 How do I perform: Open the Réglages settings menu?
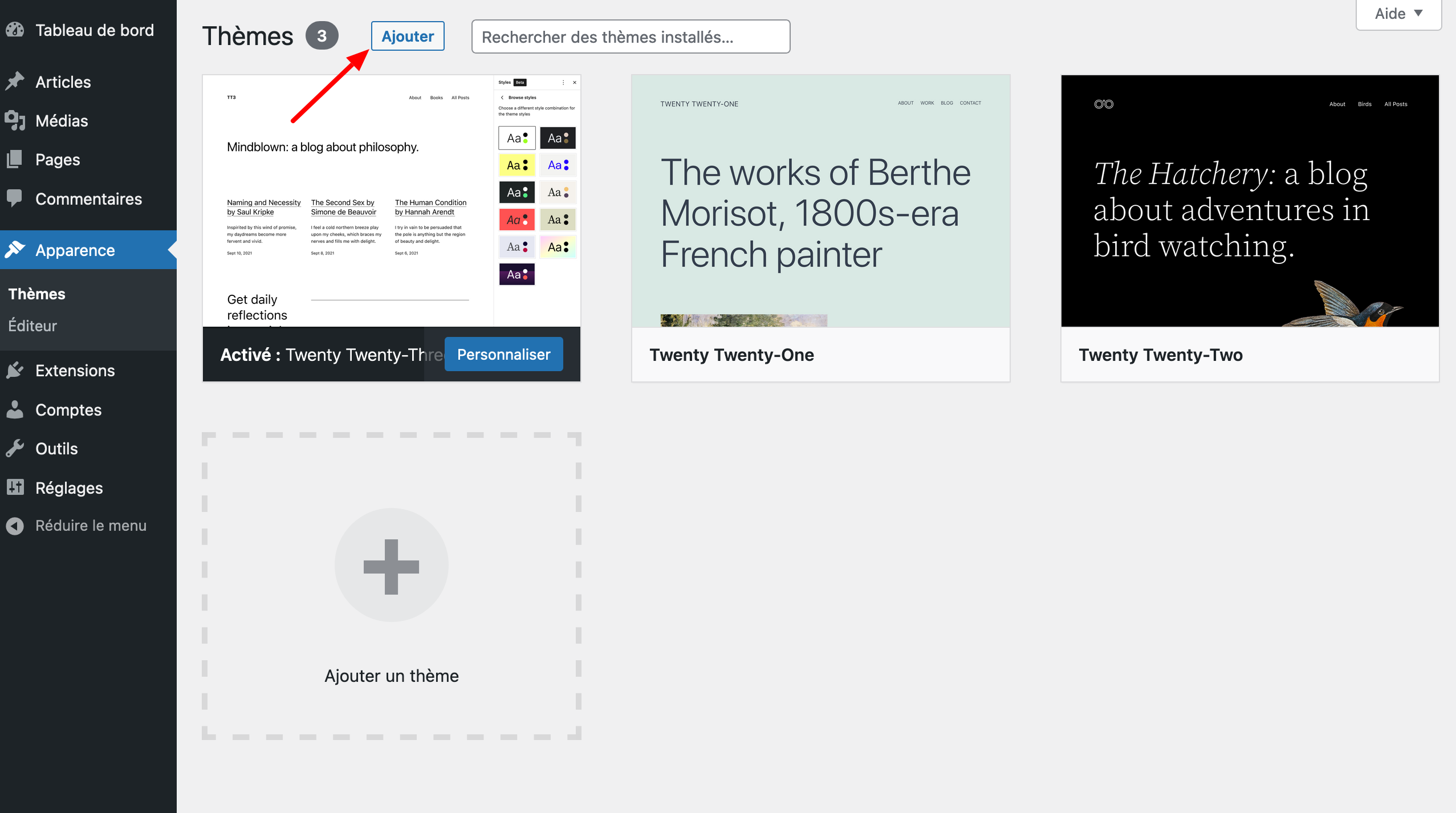(88, 487)
